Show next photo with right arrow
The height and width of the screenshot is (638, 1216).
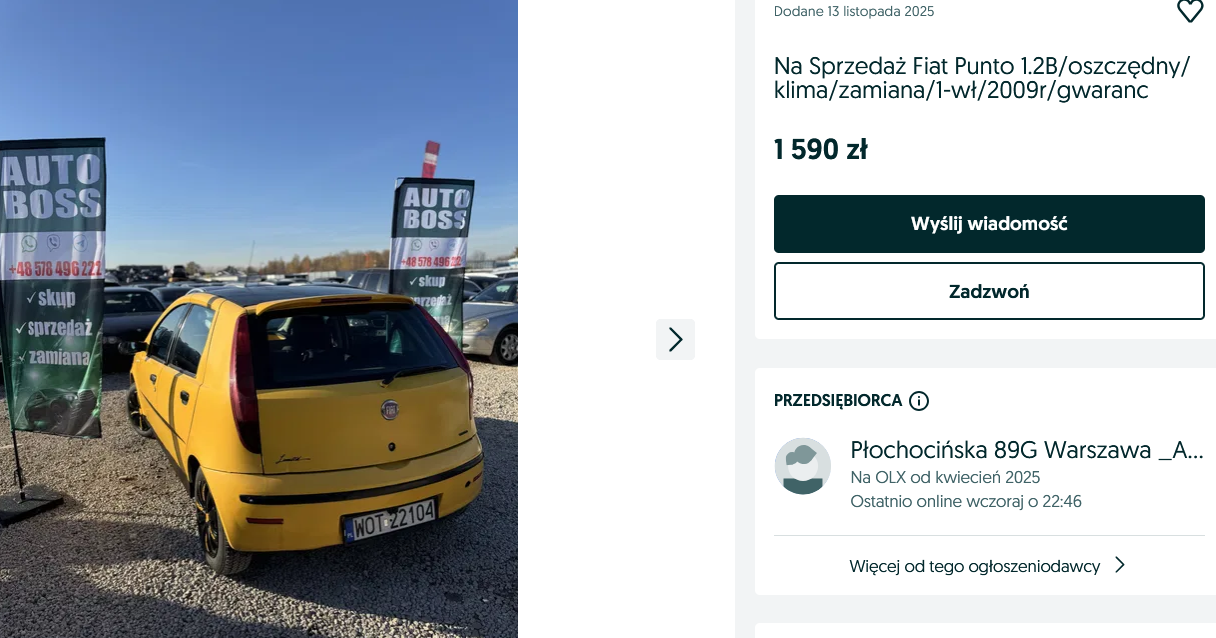click(x=675, y=340)
